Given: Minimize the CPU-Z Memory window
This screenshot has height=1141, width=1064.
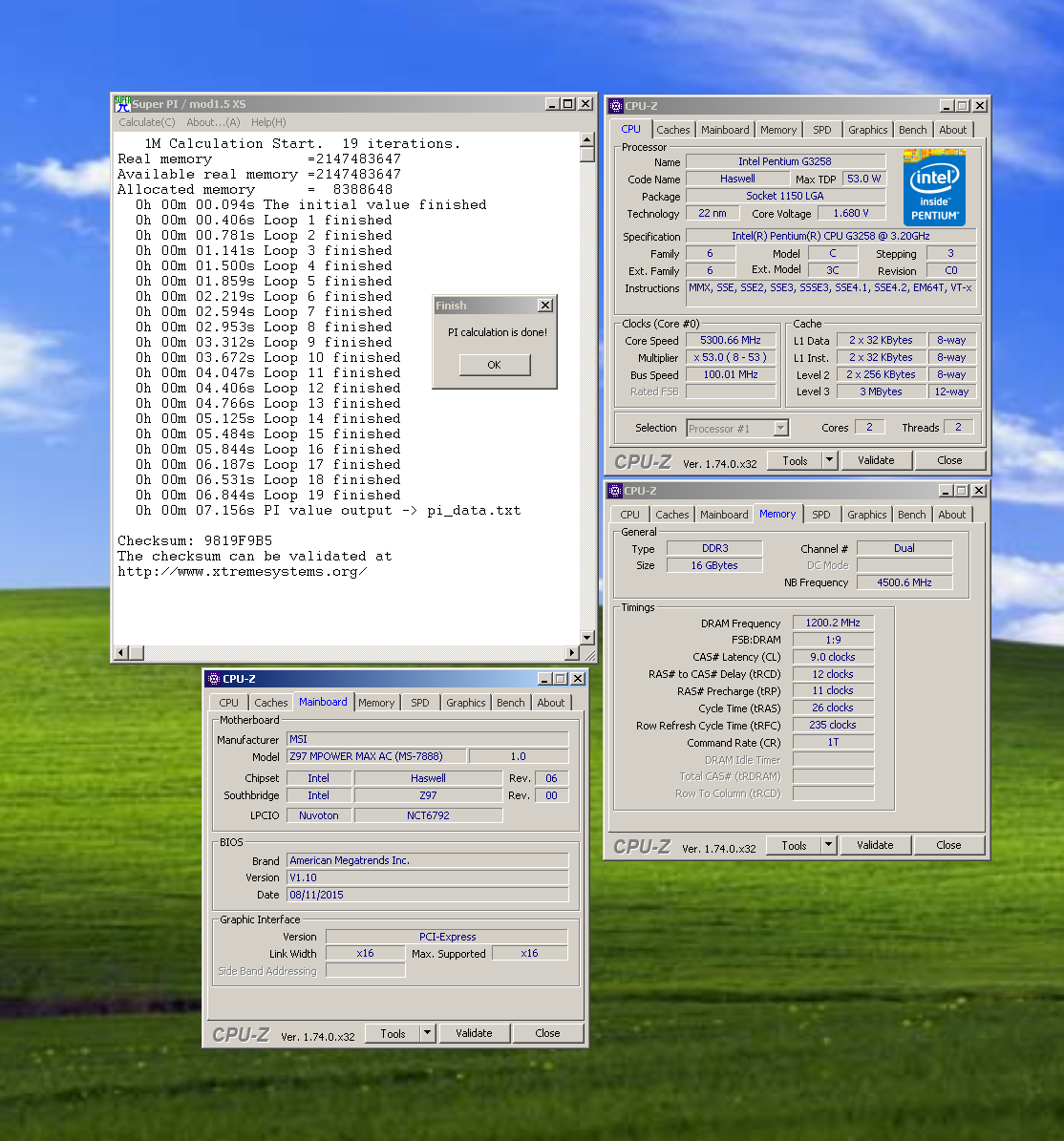Looking at the screenshot, I should pos(946,491).
